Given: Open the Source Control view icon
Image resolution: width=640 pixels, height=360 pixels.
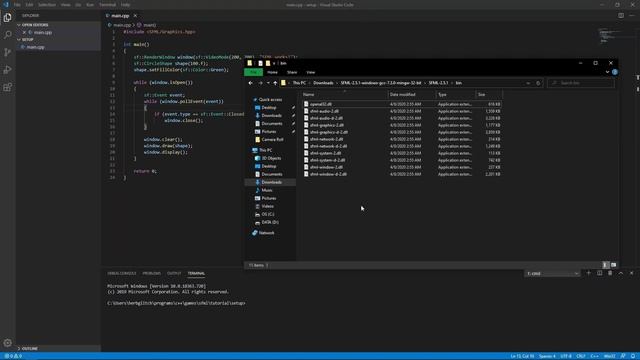Looking at the screenshot, I should 7,52.
